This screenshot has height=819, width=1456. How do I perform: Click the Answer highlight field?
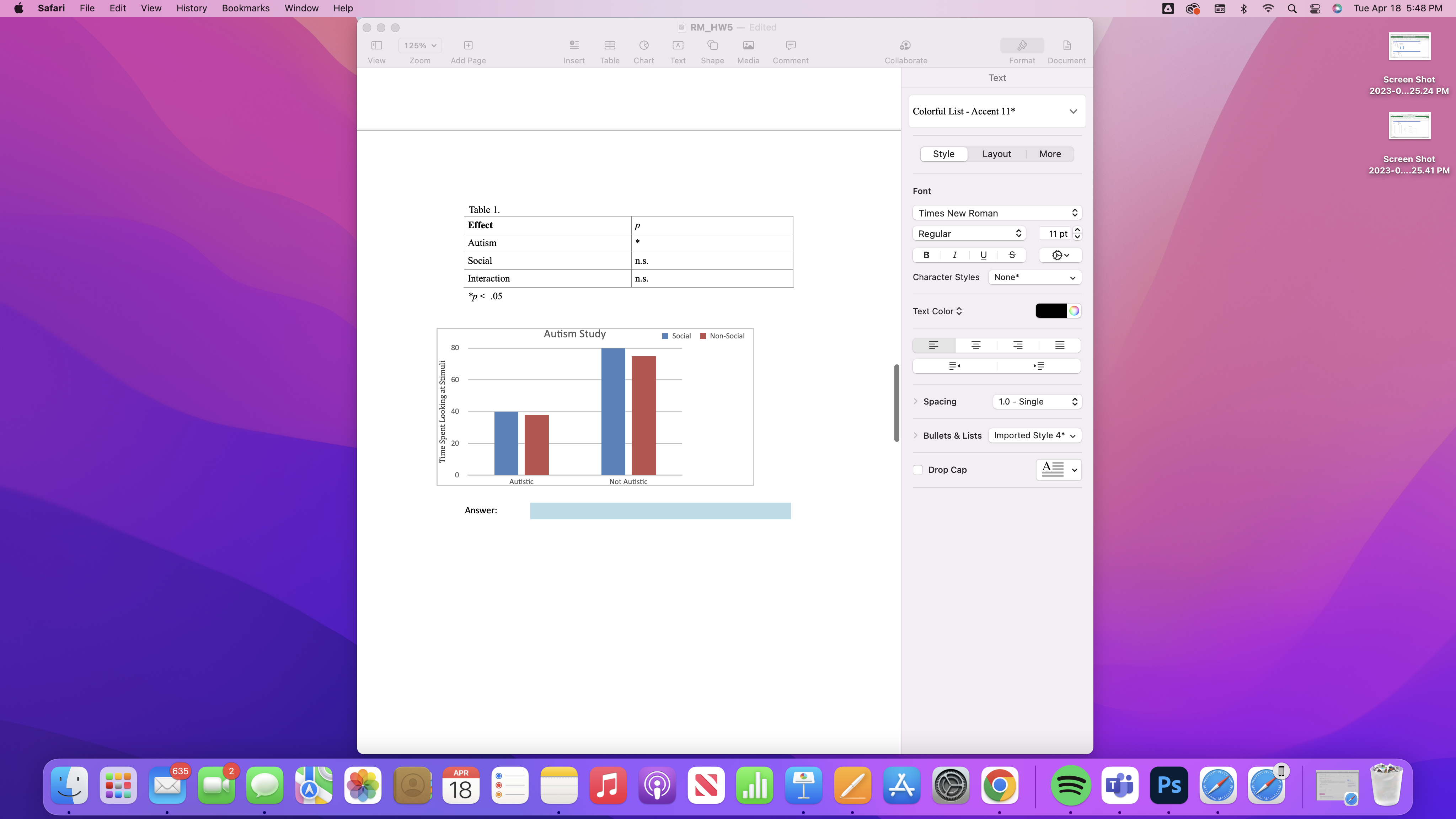[660, 510]
